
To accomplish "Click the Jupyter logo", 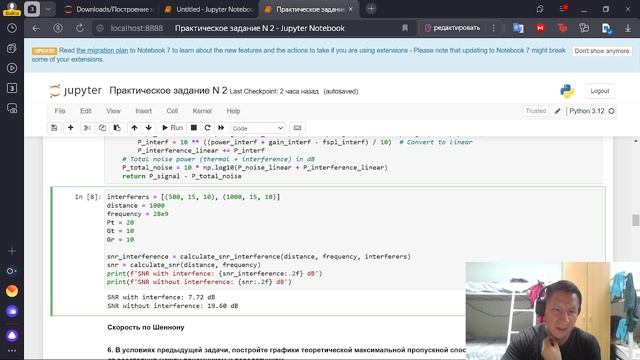I will [76, 91].
